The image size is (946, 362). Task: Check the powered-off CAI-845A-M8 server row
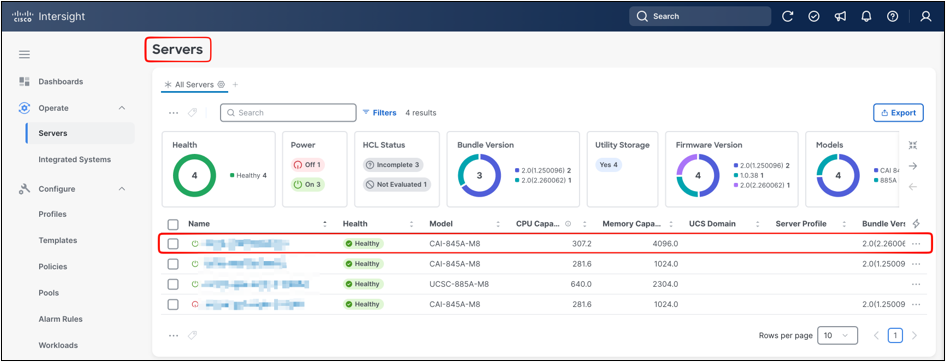point(173,304)
